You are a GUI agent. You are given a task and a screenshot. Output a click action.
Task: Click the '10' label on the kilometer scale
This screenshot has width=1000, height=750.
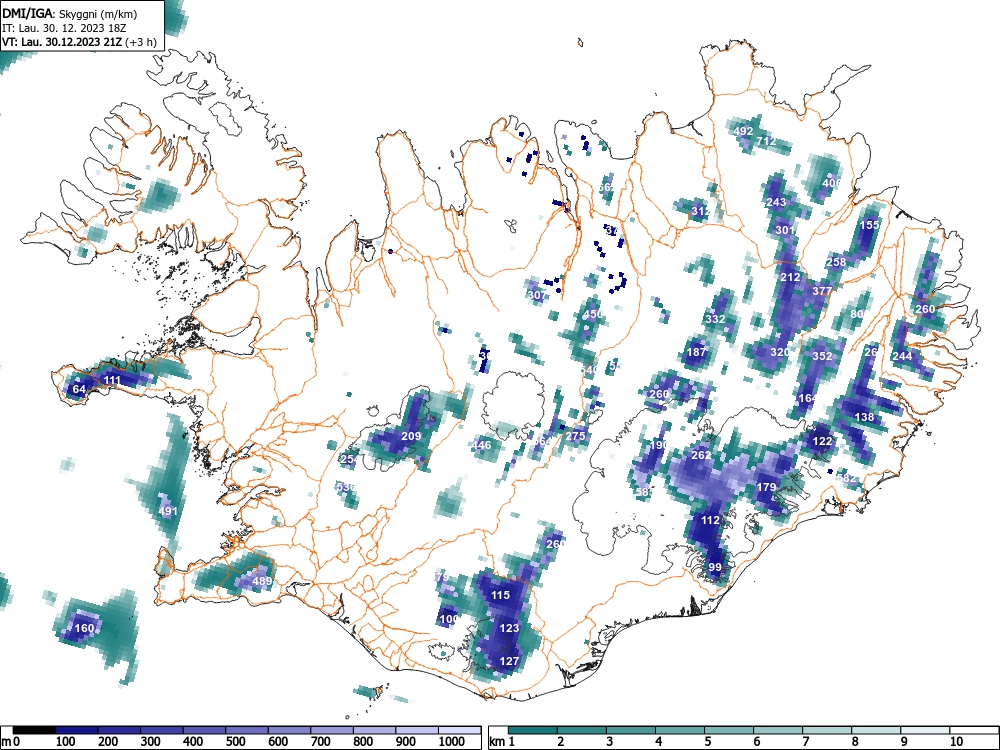[x=956, y=742]
